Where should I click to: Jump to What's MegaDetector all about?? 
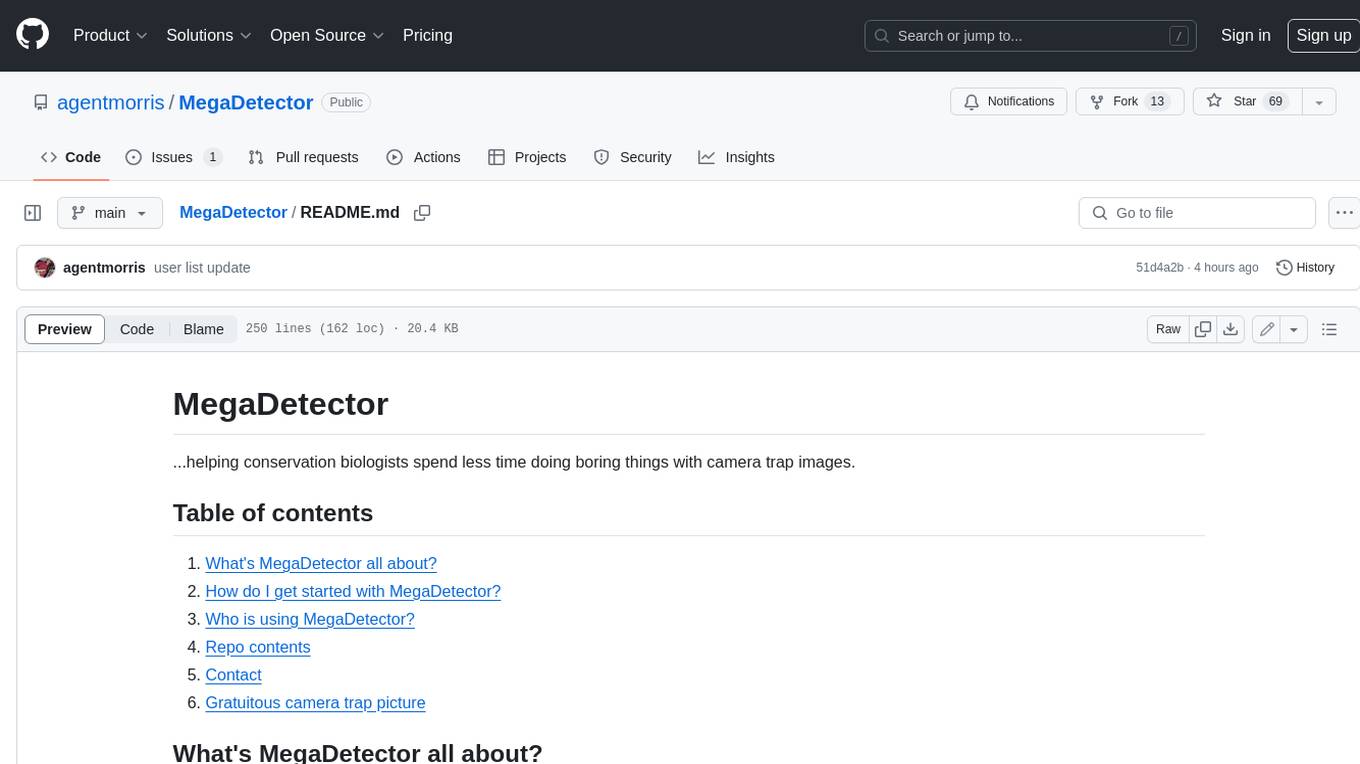click(321, 563)
